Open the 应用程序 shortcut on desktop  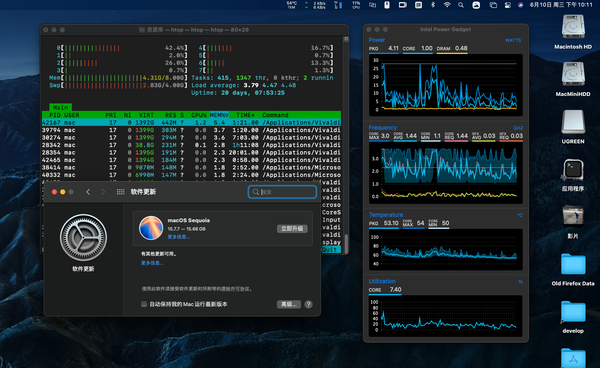click(x=573, y=169)
